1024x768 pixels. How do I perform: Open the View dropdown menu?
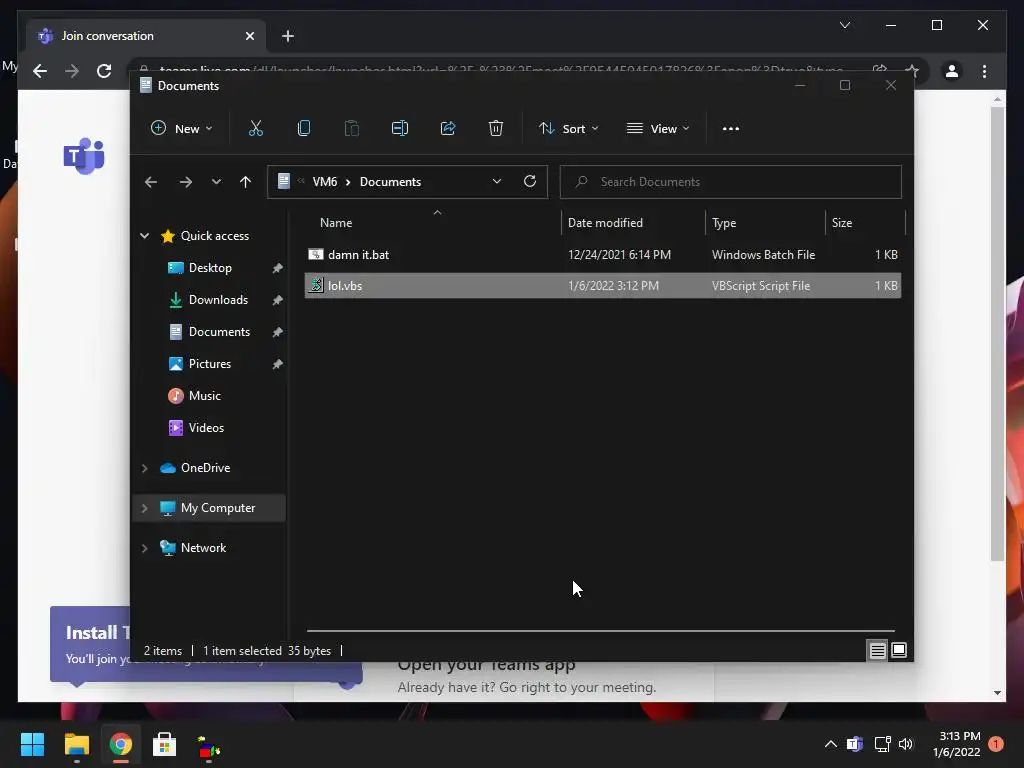(x=658, y=129)
